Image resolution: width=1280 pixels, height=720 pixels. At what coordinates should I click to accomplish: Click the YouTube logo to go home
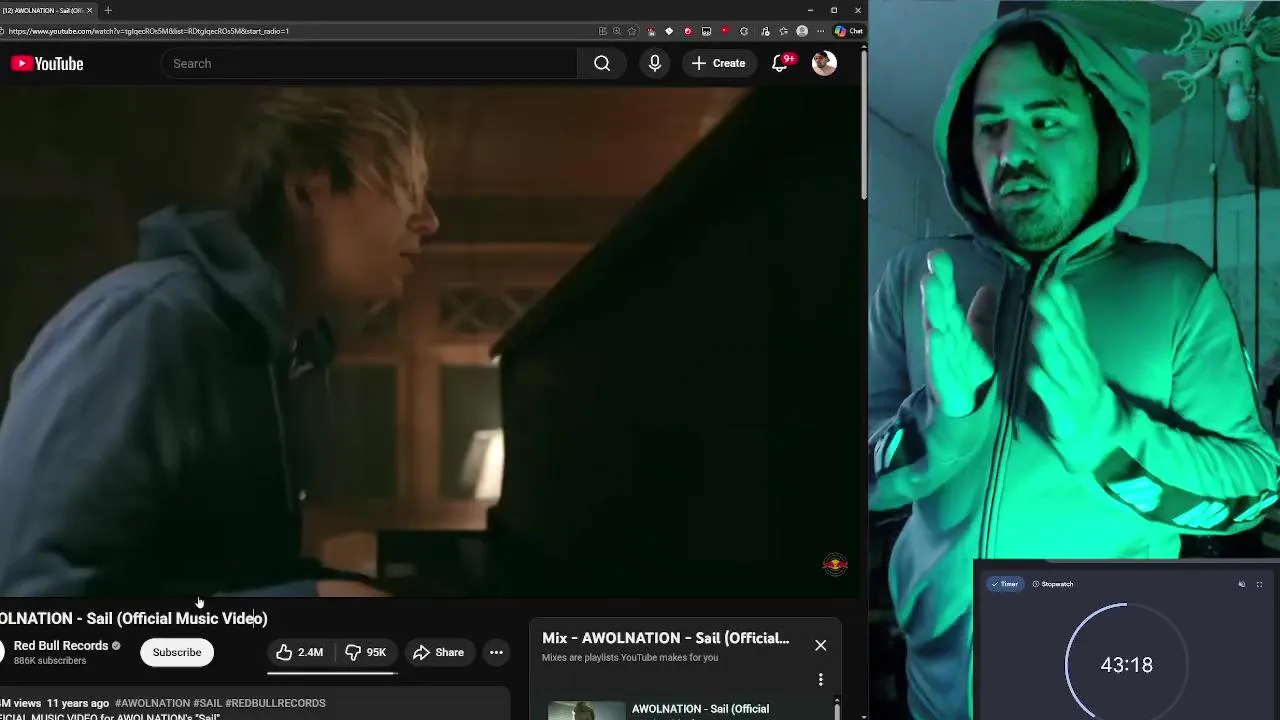coord(47,63)
